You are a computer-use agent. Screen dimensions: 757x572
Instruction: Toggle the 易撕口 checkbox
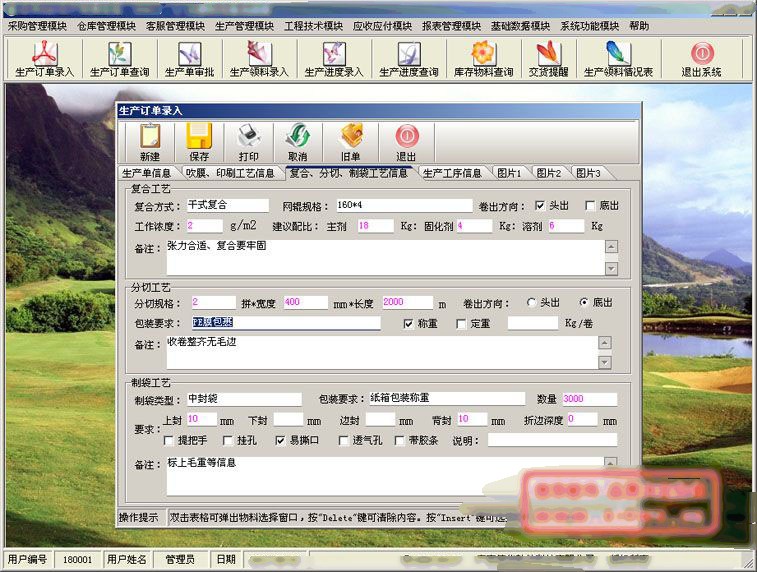280,440
